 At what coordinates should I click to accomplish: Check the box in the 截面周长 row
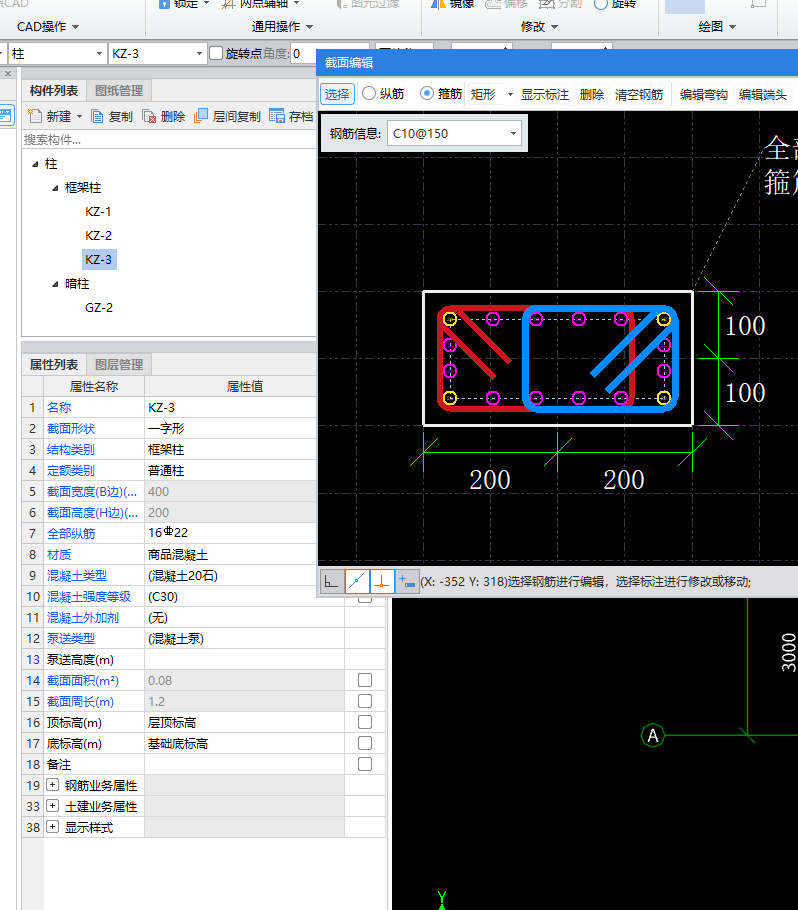tap(365, 701)
